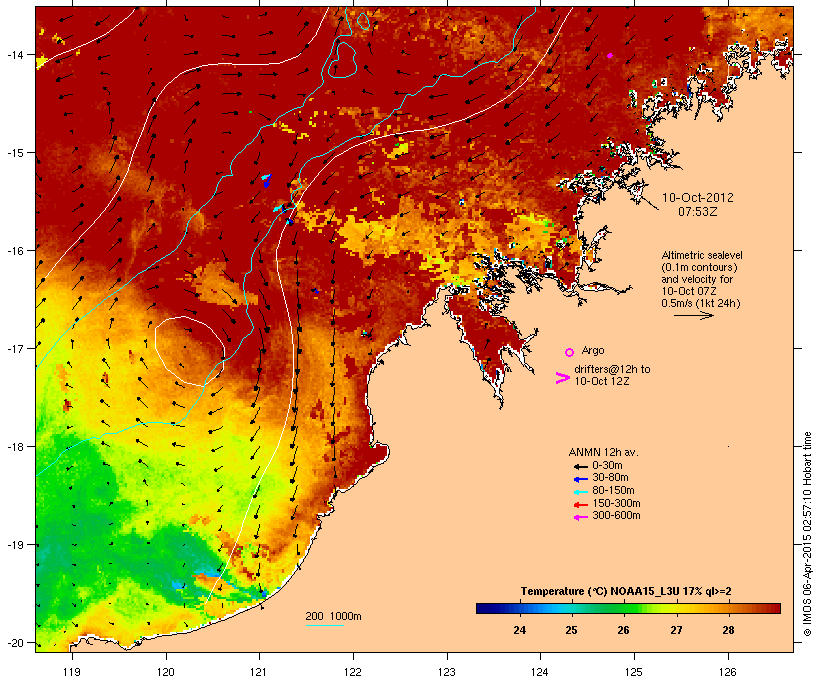Viewport: 820px width, 680px height.
Task: Click the longitude label 119
Action: tap(72, 672)
